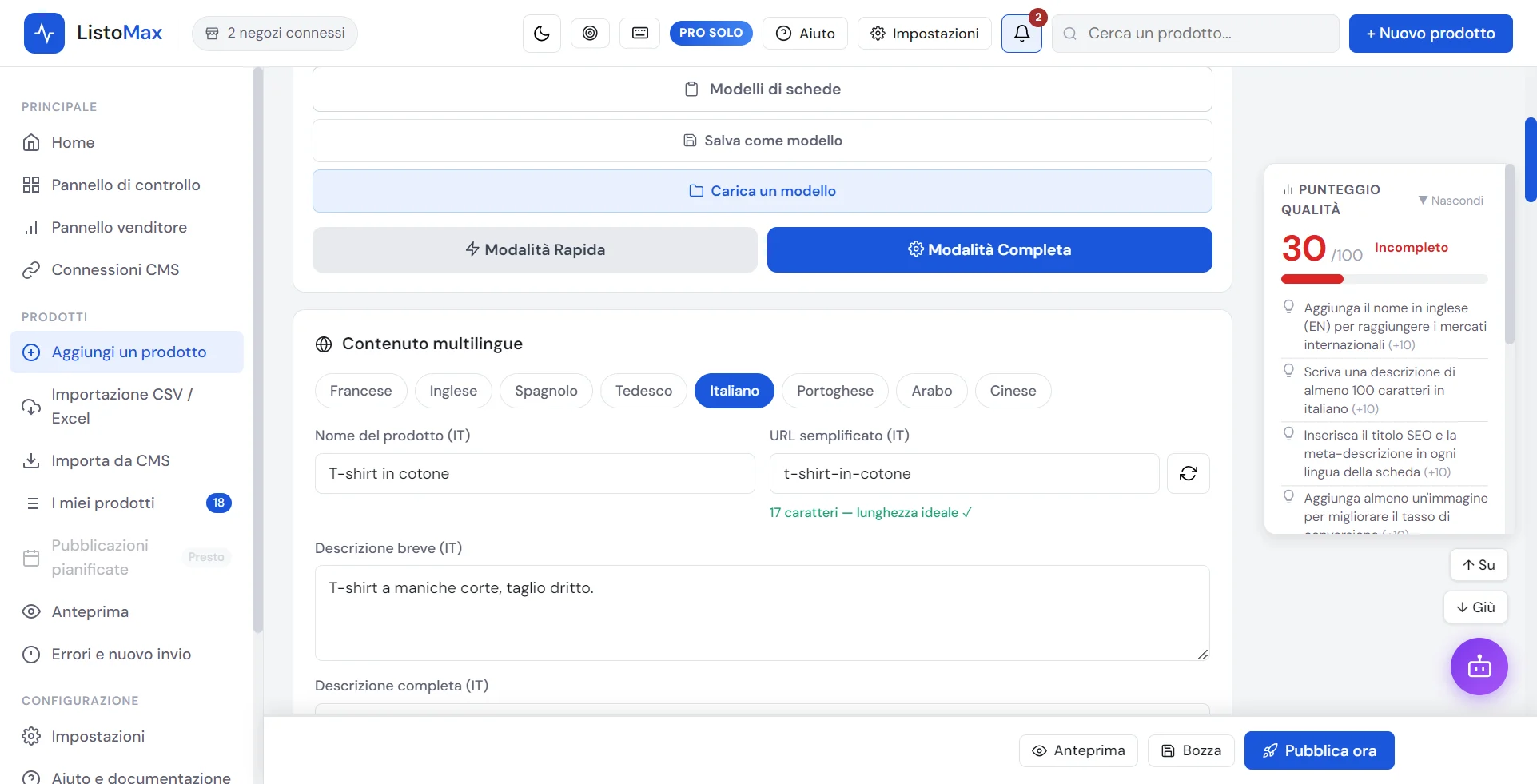Screen dimensions: 1537x784
Task: Click Carica un modello button
Action: pyautogui.click(x=763, y=191)
